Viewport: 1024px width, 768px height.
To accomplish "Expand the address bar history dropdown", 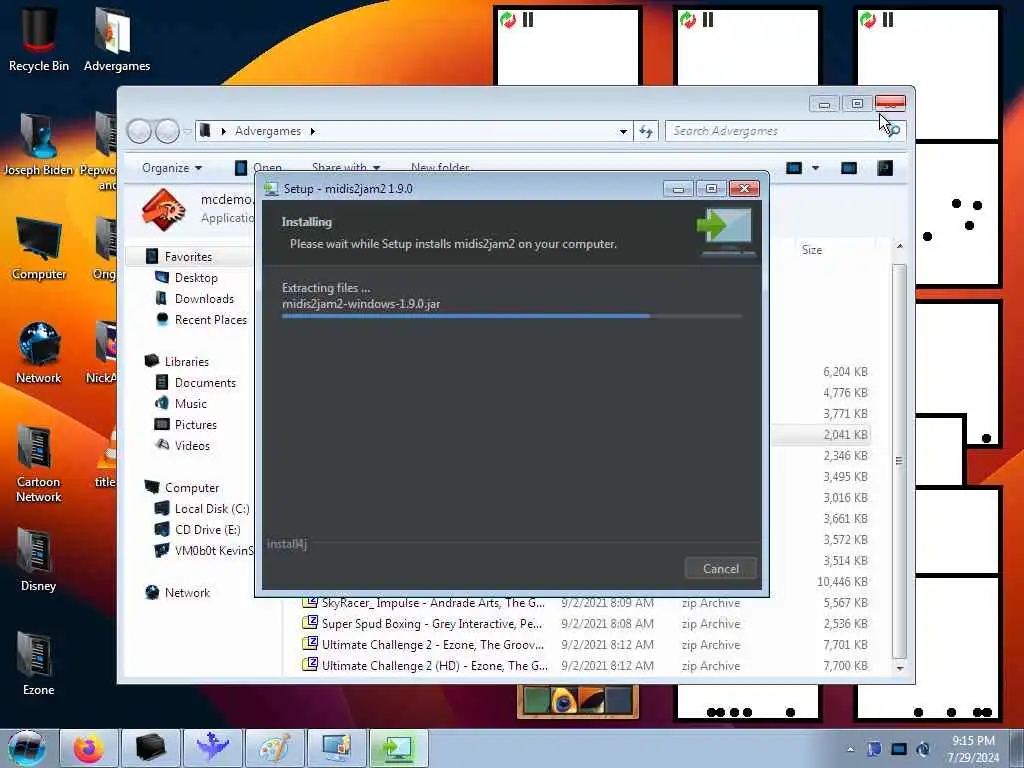I will click(x=623, y=131).
